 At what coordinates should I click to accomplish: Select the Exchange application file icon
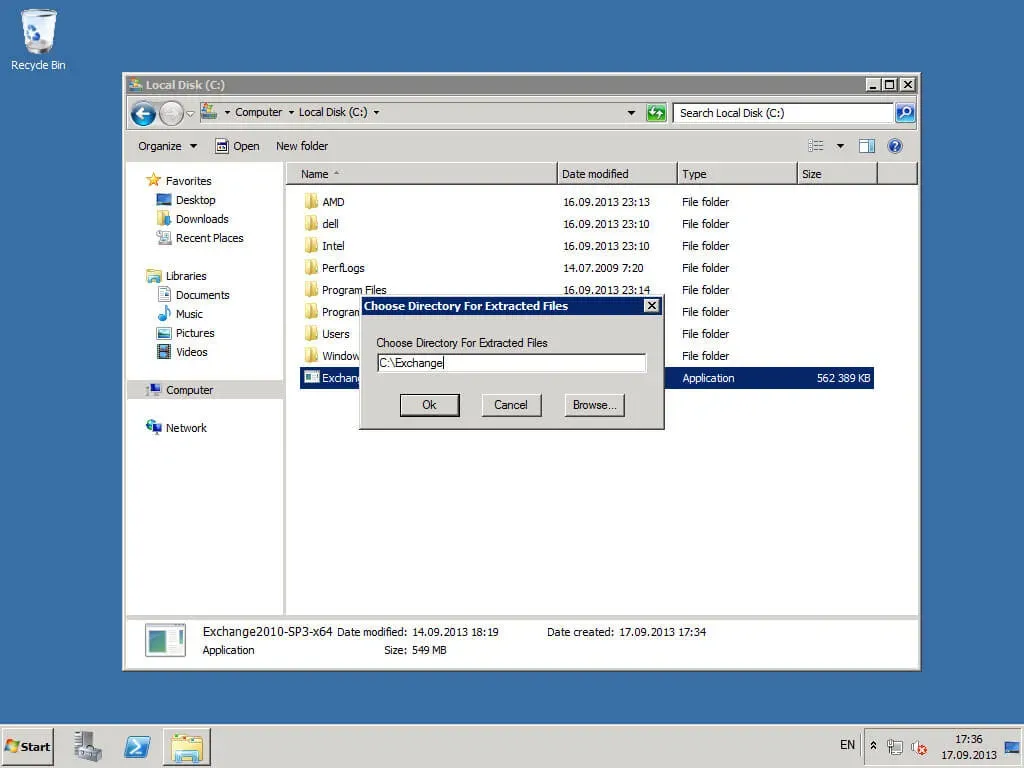(312, 377)
